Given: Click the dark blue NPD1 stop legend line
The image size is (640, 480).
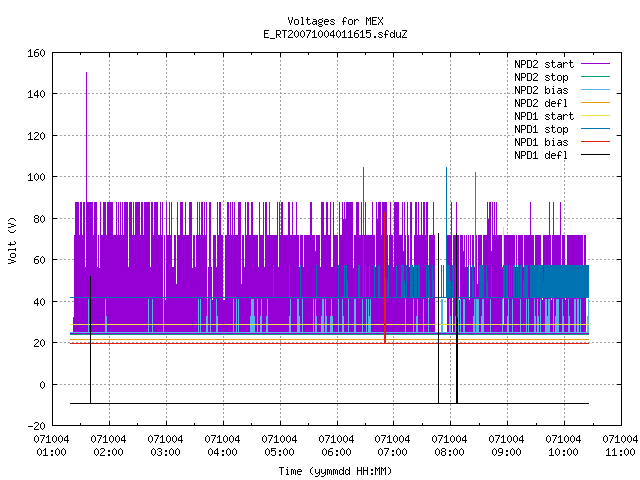Looking at the screenshot, I should click(x=596, y=129).
